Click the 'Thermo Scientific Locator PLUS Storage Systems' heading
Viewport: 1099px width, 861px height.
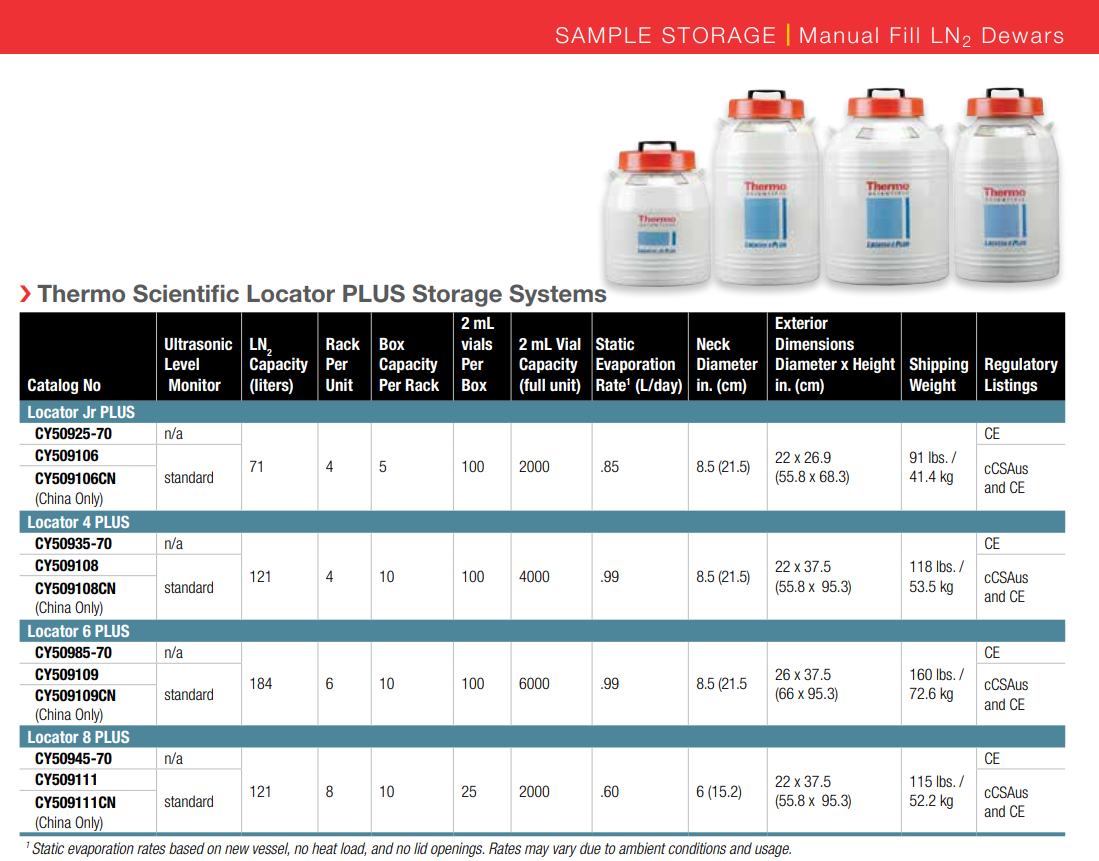pyautogui.click(x=322, y=294)
